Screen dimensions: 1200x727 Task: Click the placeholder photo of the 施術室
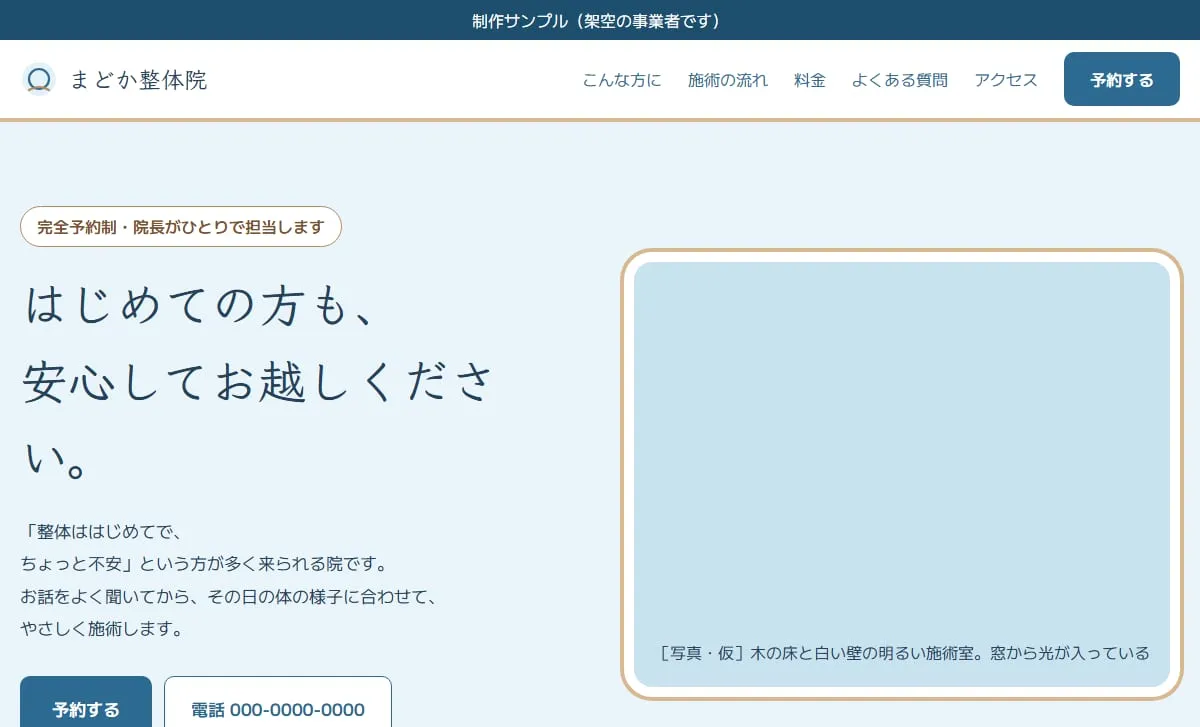pos(902,474)
